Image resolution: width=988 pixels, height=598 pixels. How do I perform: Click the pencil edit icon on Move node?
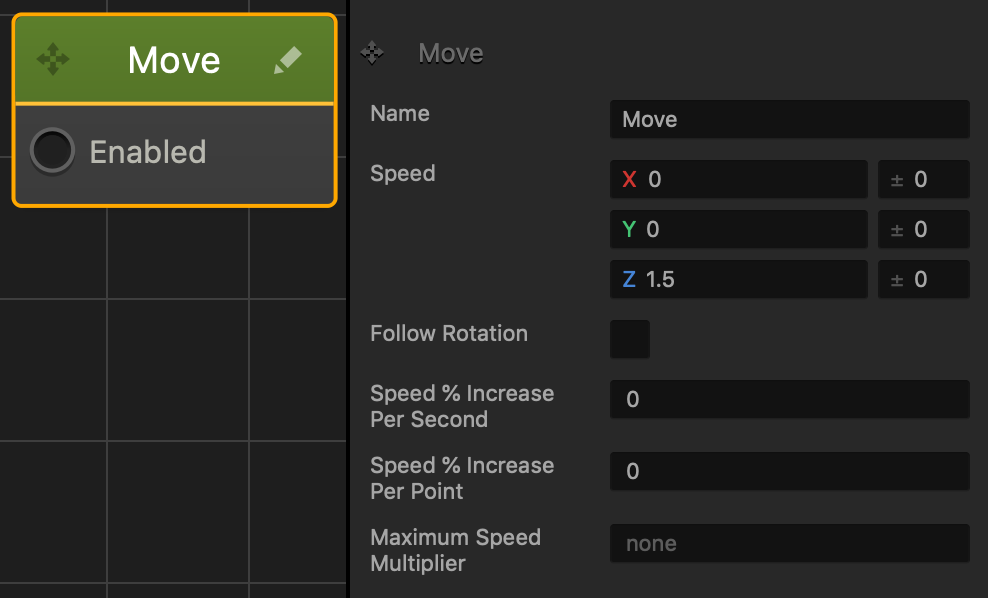(288, 60)
